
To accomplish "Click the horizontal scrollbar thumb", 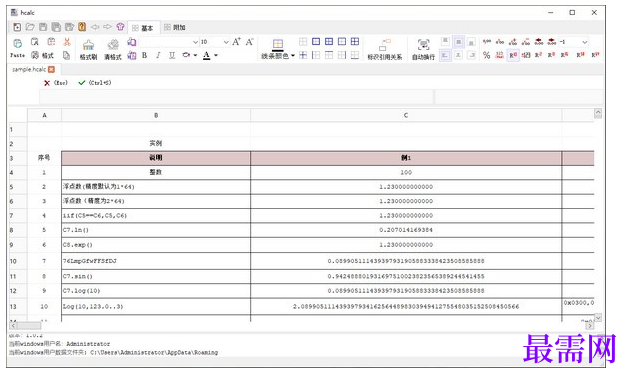I will 29,325.
